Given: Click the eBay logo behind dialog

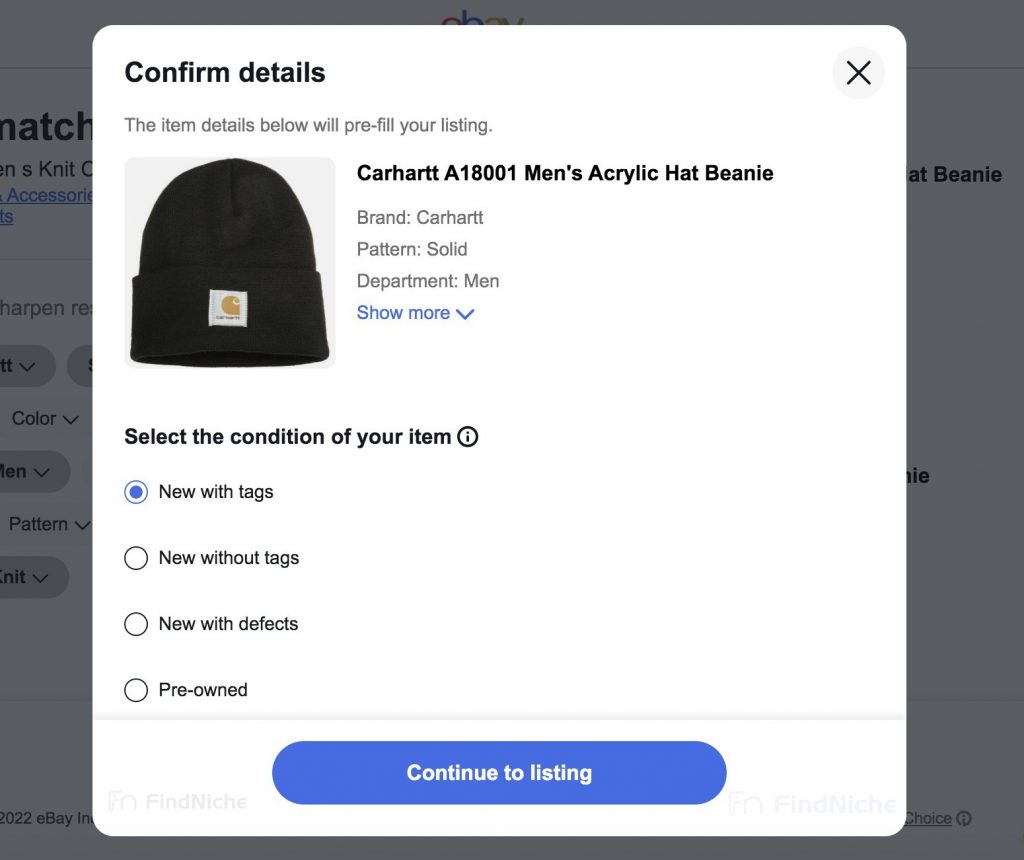Looking at the screenshot, I should tap(482, 17).
